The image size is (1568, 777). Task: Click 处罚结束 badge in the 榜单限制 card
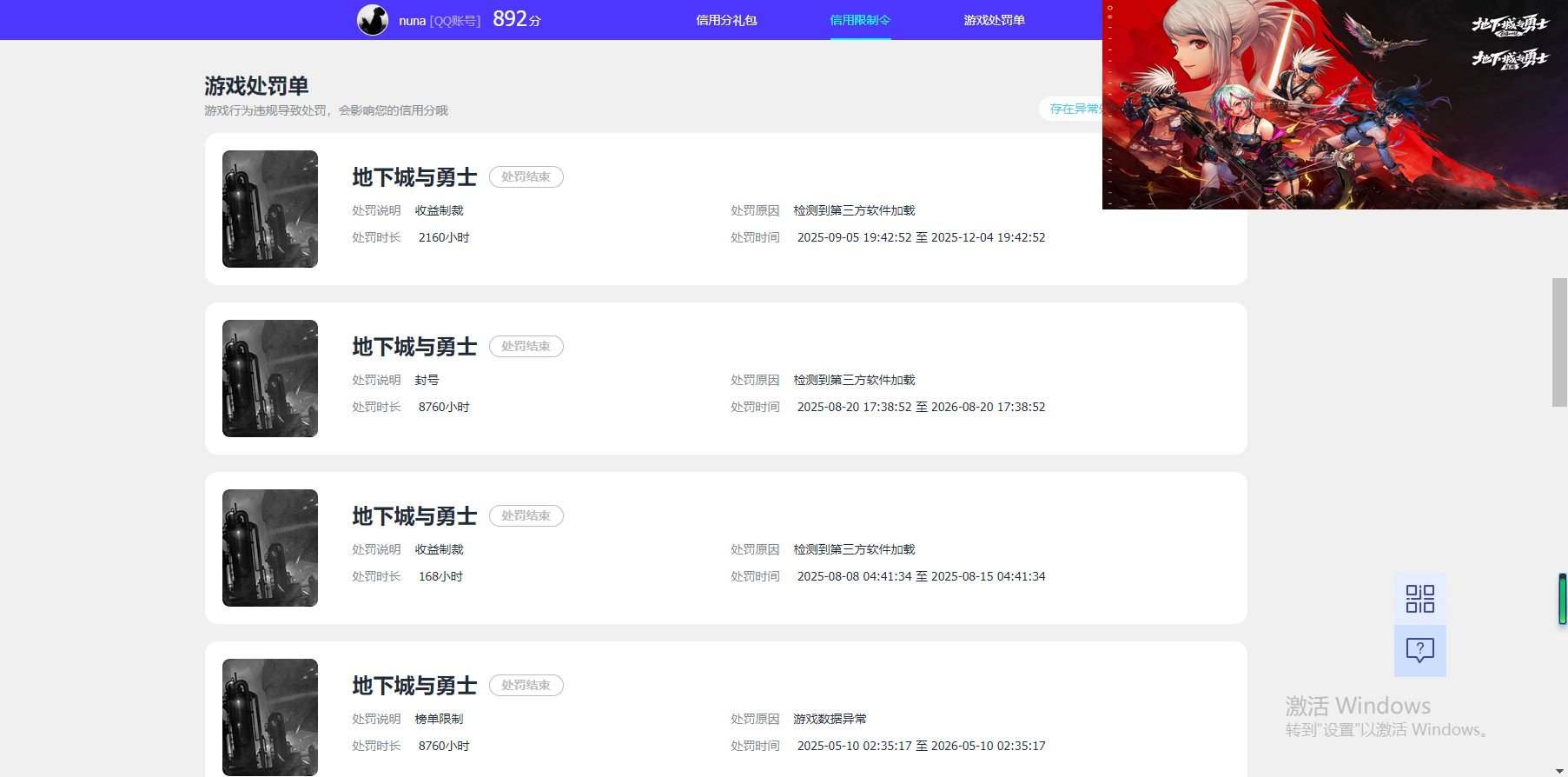pyautogui.click(x=526, y=685)
